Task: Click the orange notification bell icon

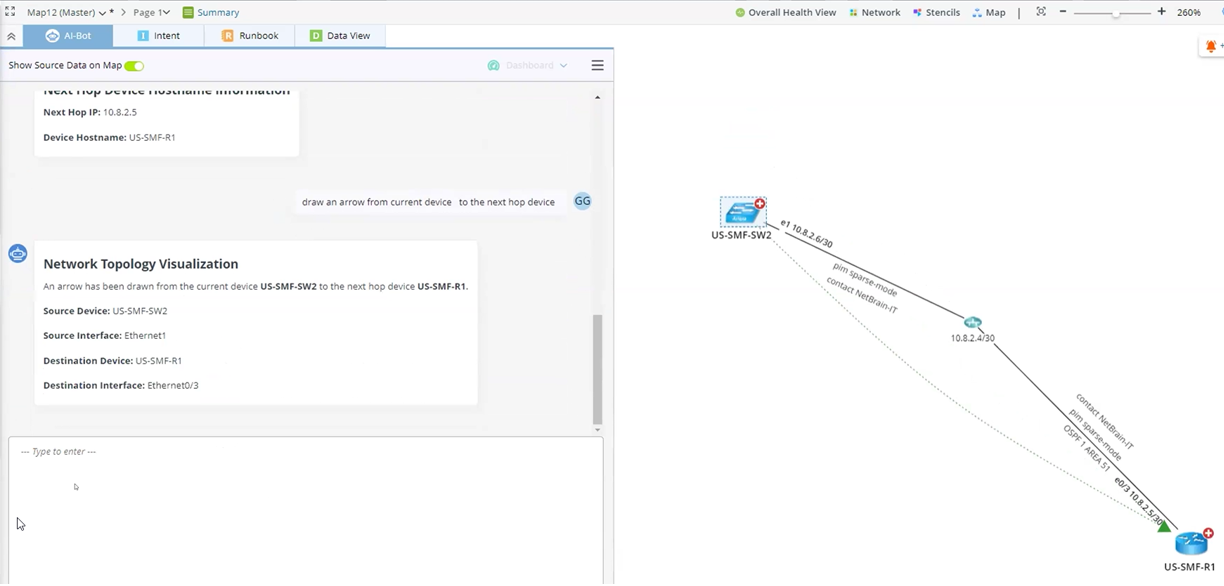Action: pos(1211,46)
